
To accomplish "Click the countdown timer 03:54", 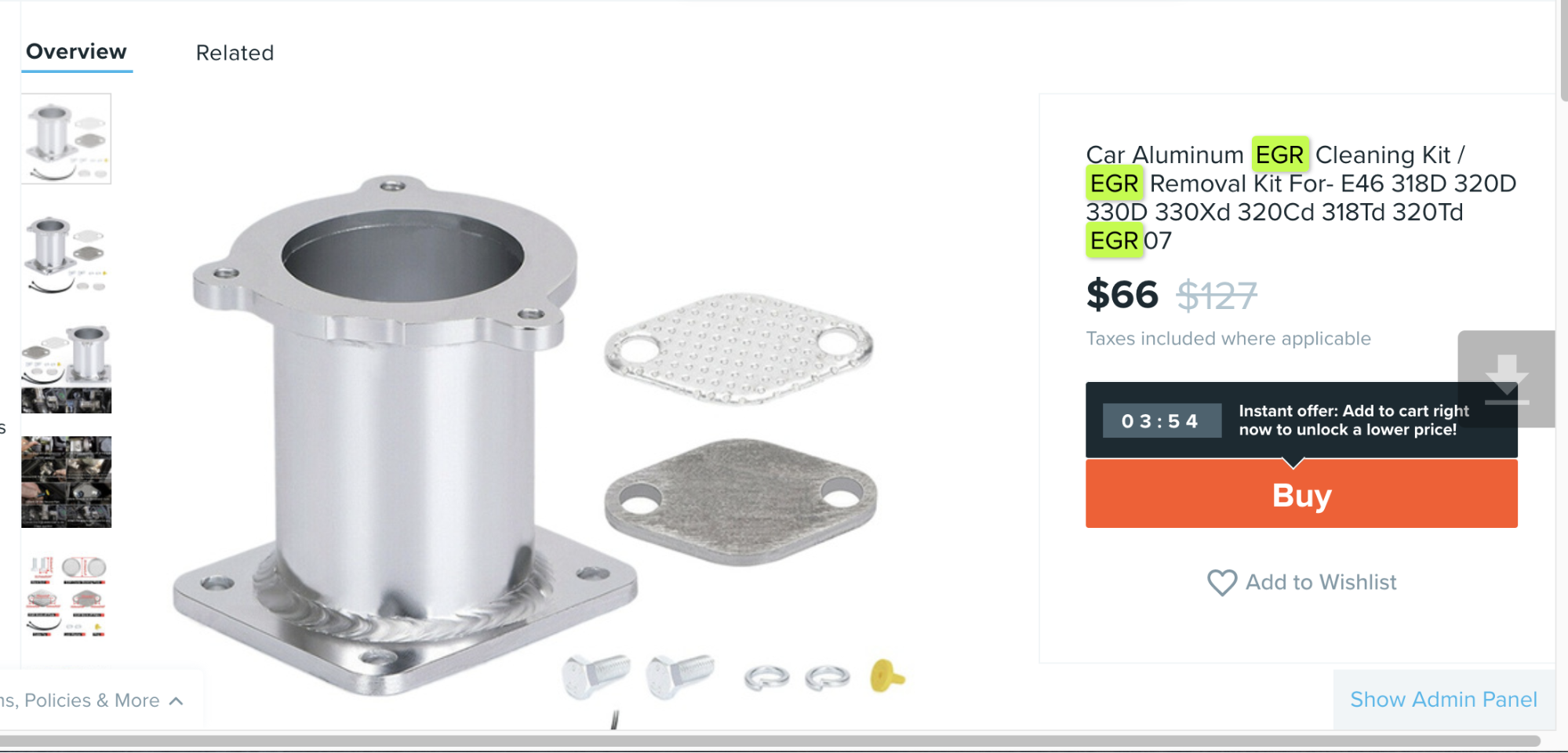I will click(1161, 421).
